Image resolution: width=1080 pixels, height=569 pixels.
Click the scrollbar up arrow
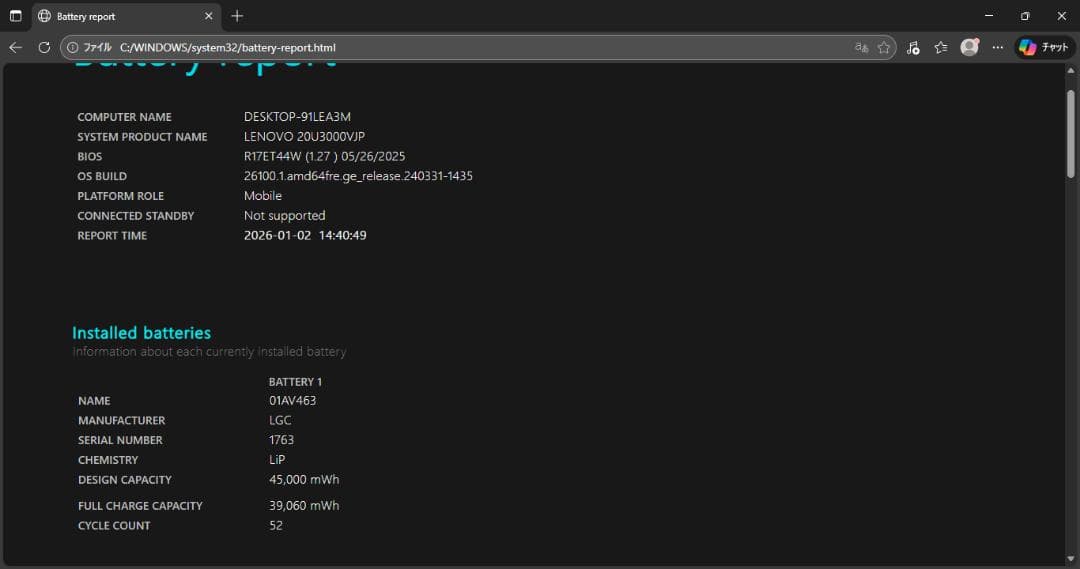pos(1070,70)
